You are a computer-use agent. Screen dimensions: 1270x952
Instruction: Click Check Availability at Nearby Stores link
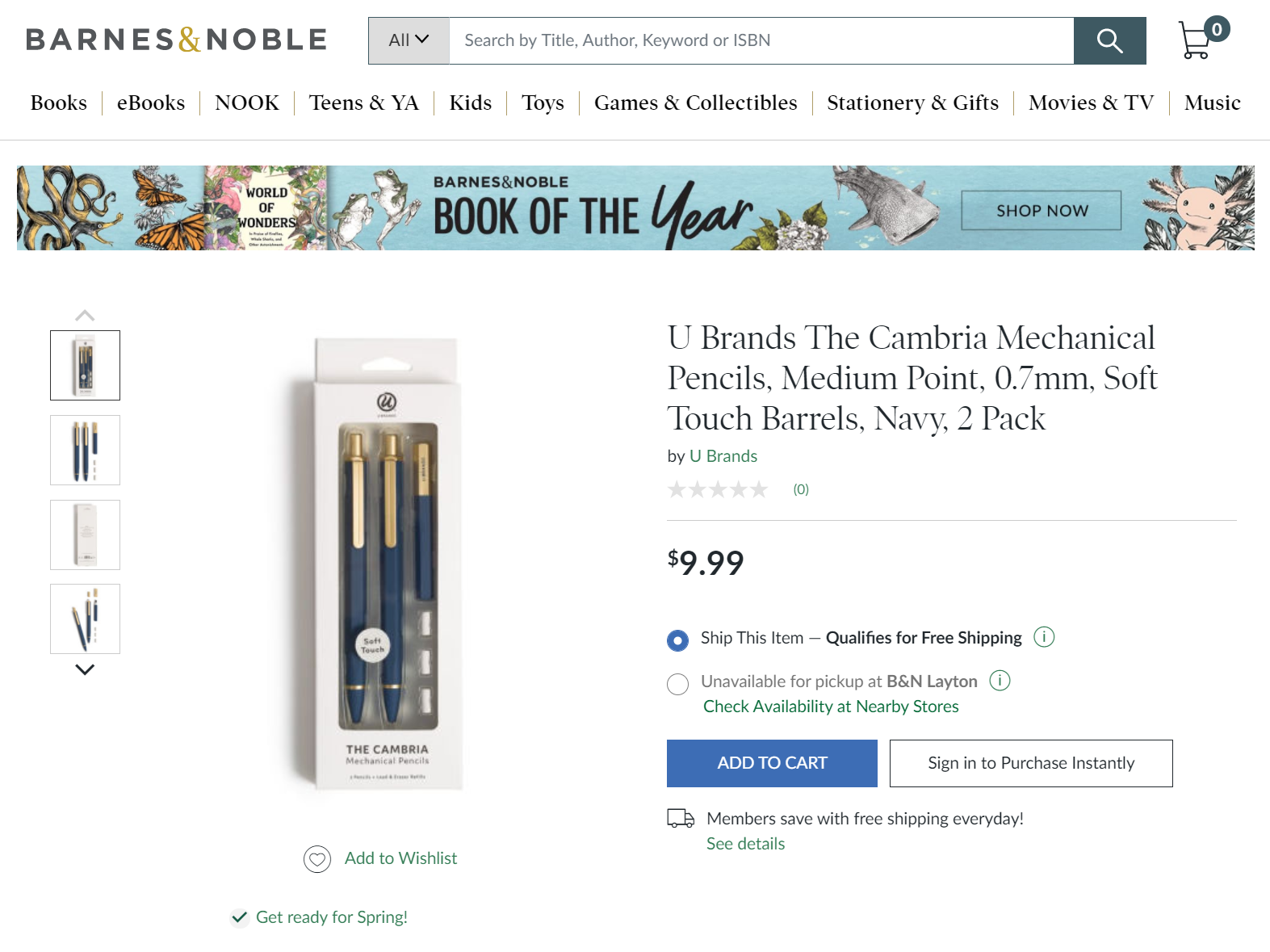831,707
